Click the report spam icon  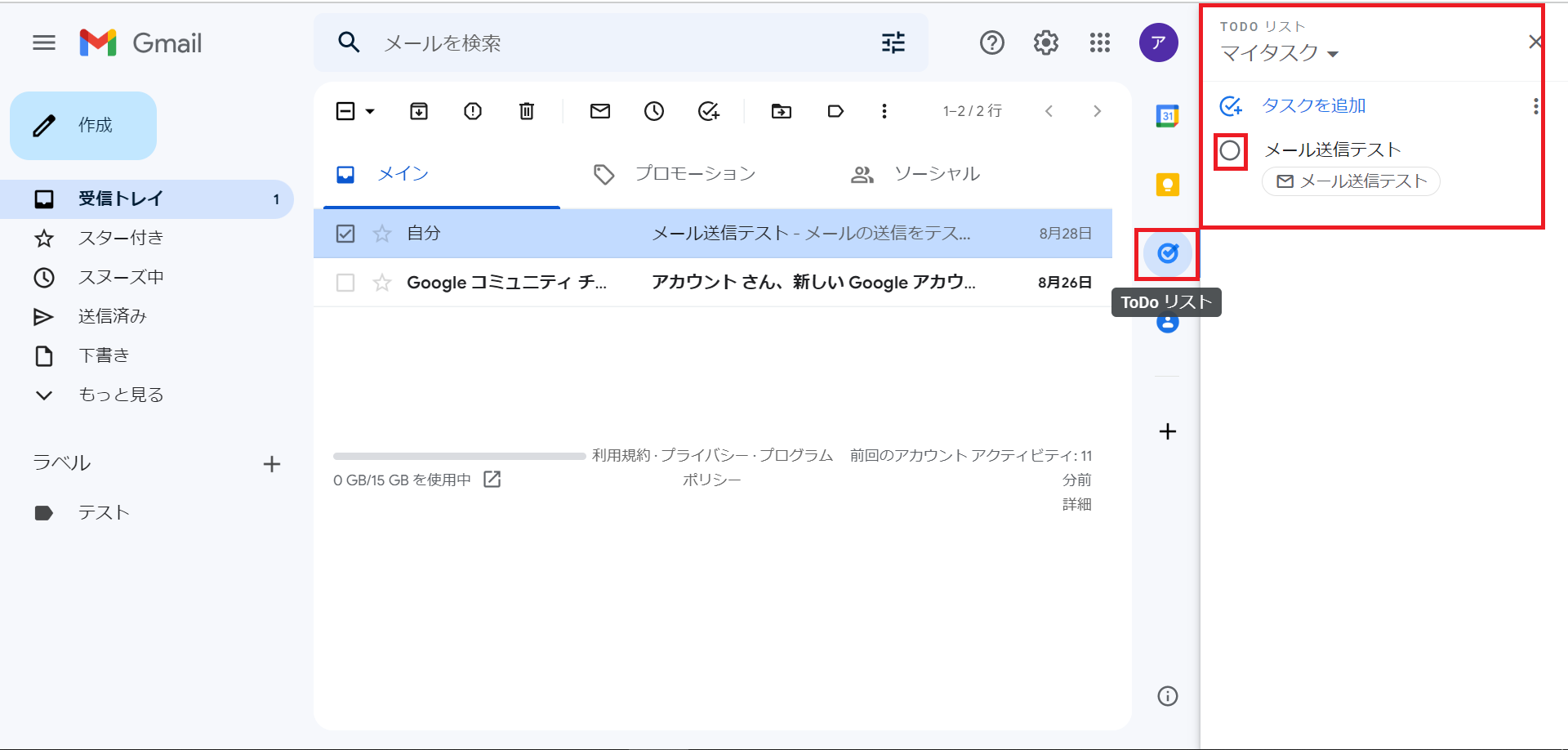[473, 111]
